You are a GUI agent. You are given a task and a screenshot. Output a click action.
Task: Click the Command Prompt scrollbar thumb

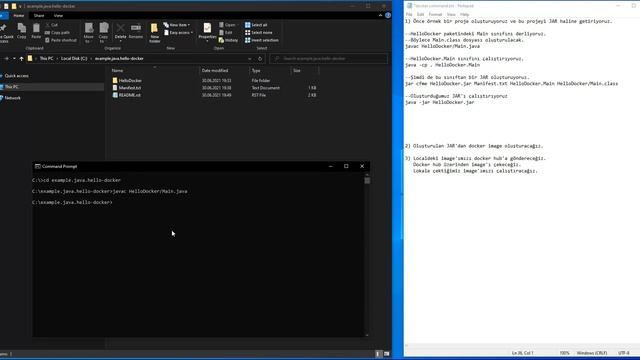click(367, 180)
